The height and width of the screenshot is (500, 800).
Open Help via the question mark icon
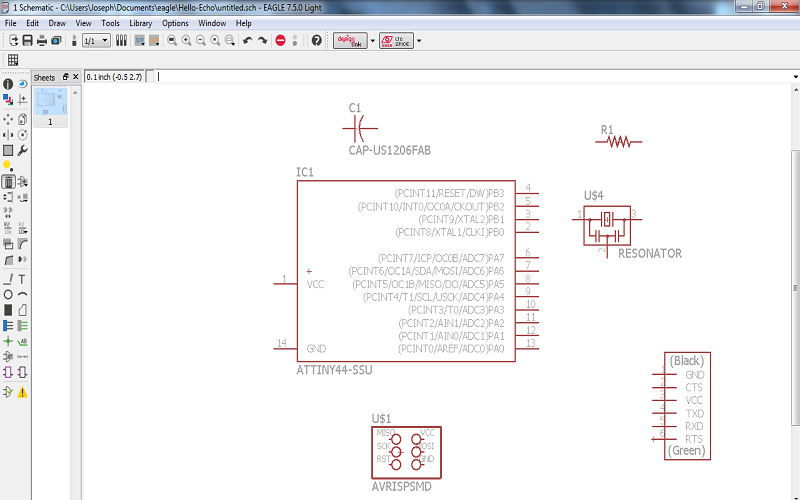[316, 40]
